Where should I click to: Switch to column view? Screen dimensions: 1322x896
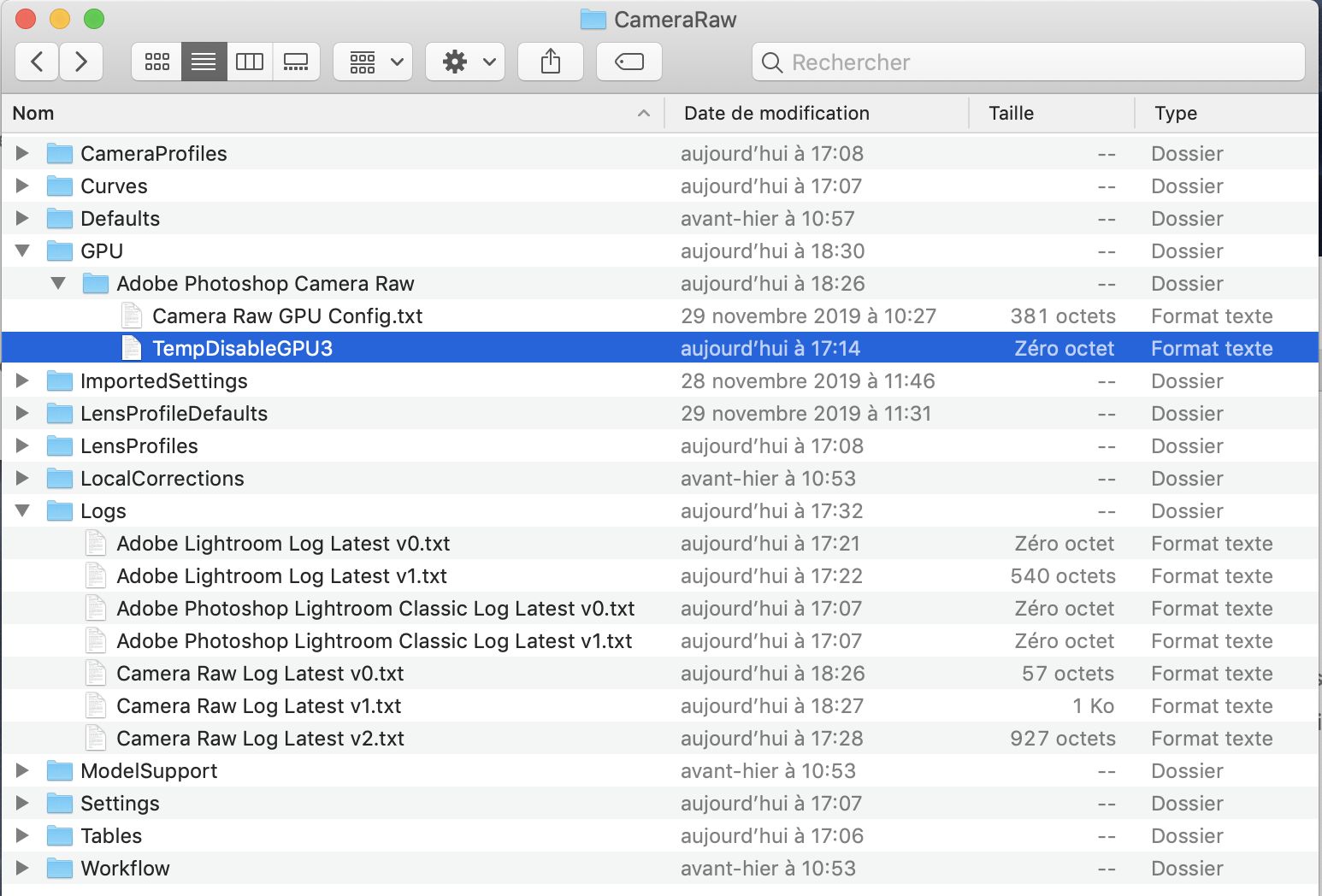(x=250, y=62)
